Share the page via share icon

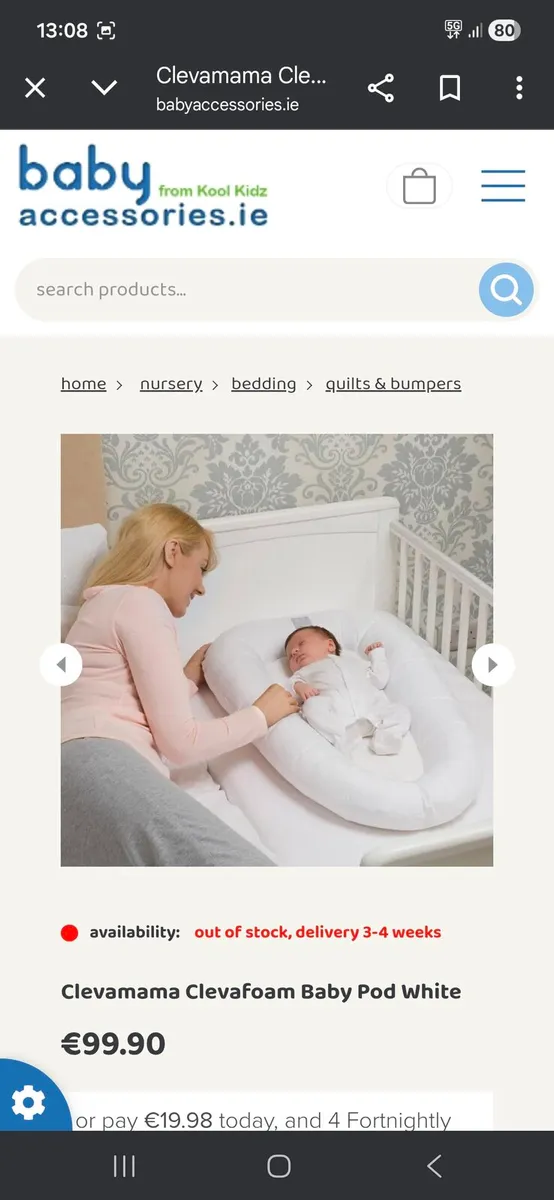pyautogui.click(x=380, y=88)
